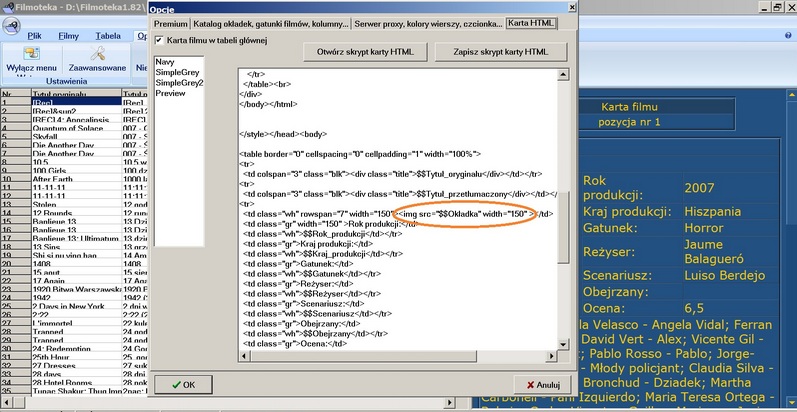Switch to the Premium tab
Image resolution: width=797 pixels, height=412 pixels.
coord(171,21)
